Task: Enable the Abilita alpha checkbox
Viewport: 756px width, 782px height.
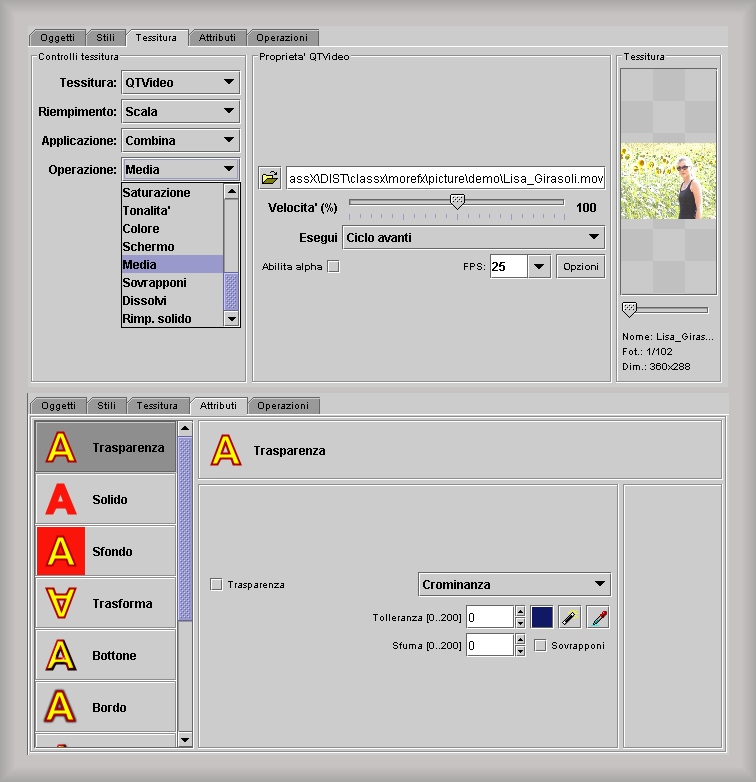Action: (334, 267)
